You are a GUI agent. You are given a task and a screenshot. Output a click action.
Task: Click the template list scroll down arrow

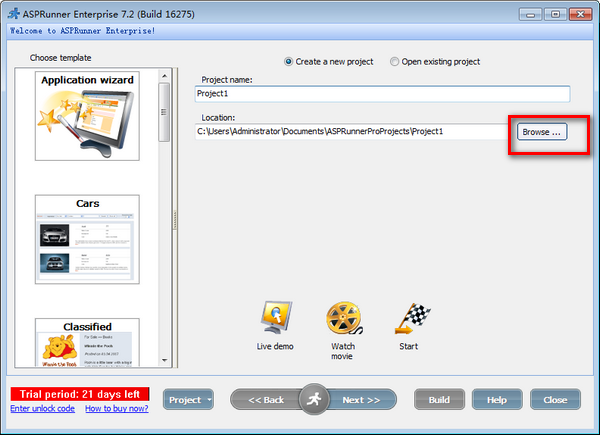[x=164, y=360]
